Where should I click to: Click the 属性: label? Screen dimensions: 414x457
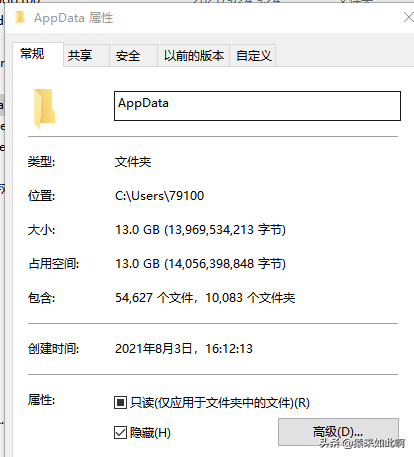click(41, 399)
